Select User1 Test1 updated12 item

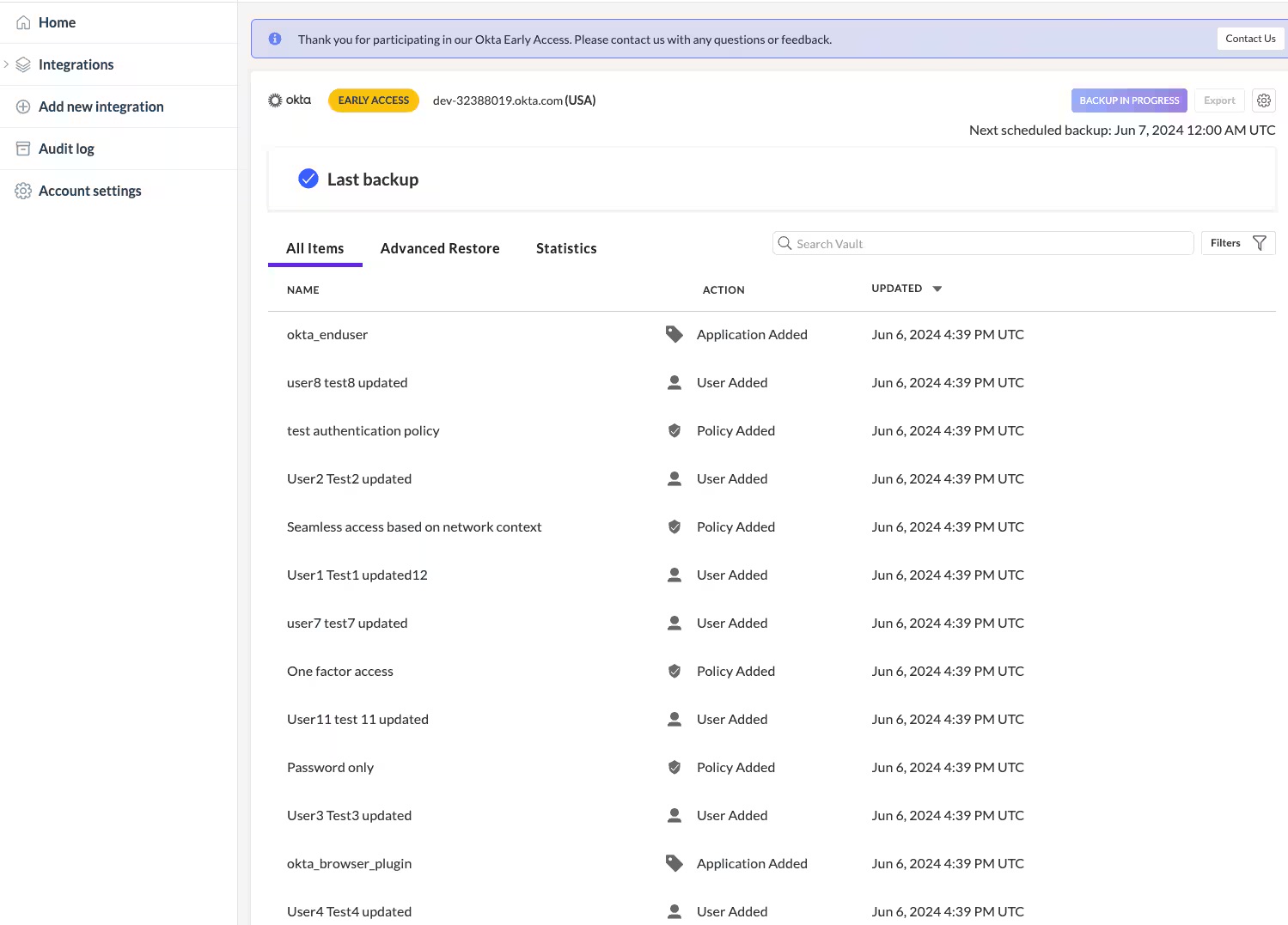tap(357, 575)
